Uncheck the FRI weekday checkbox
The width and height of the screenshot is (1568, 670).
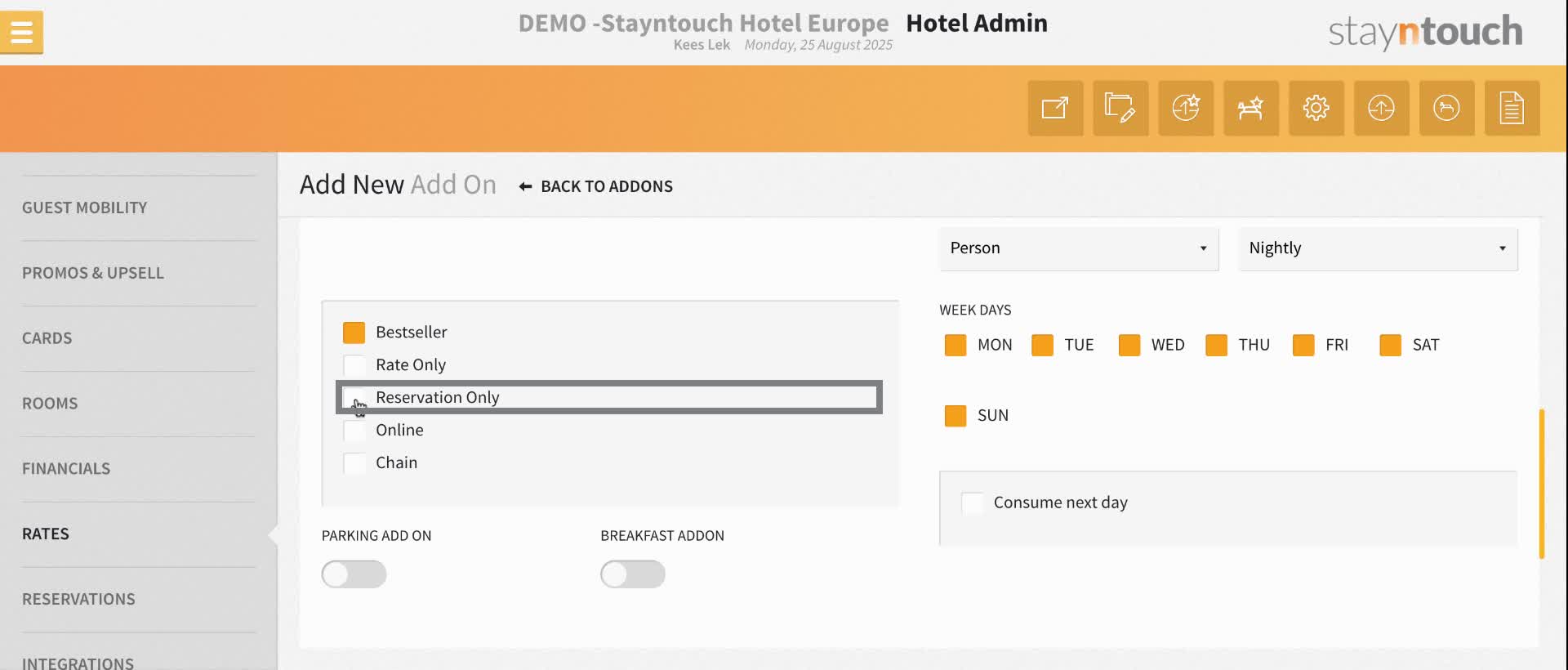1303,345
